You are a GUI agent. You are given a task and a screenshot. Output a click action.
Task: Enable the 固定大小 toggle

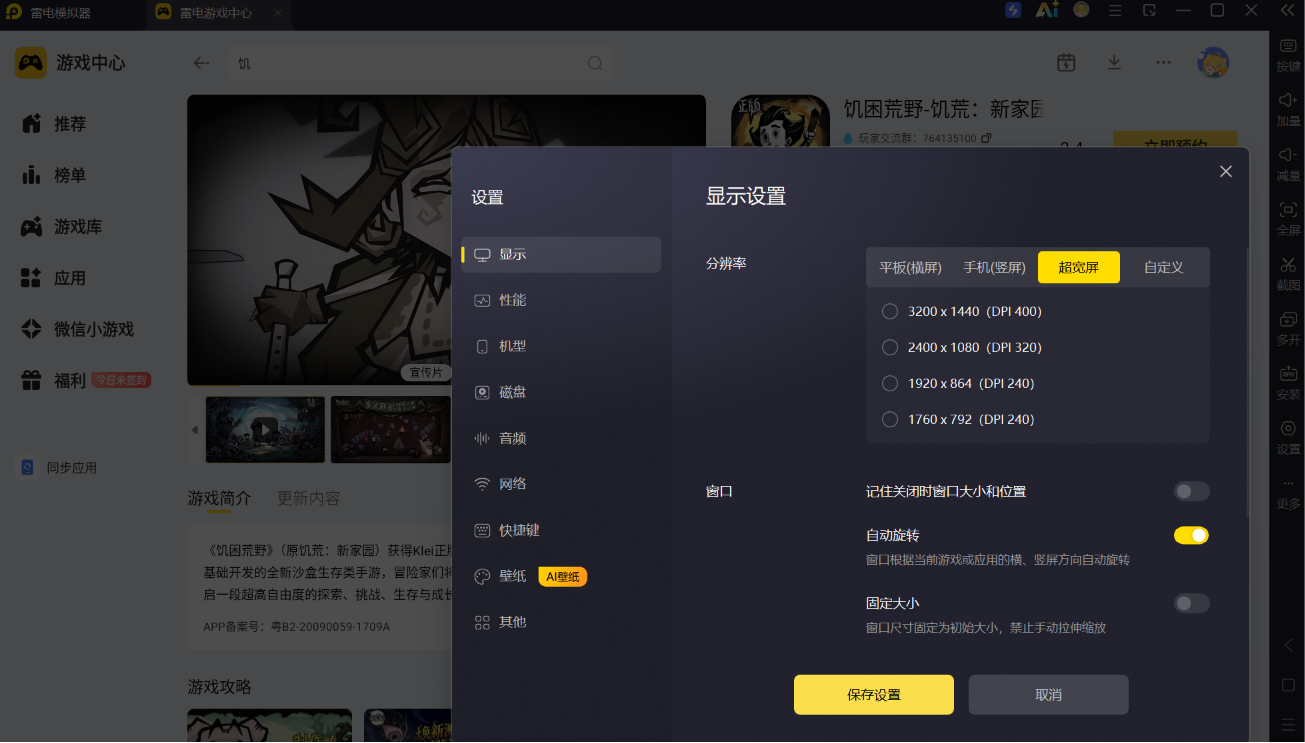pyautogui.click(x=1191, y=604)
